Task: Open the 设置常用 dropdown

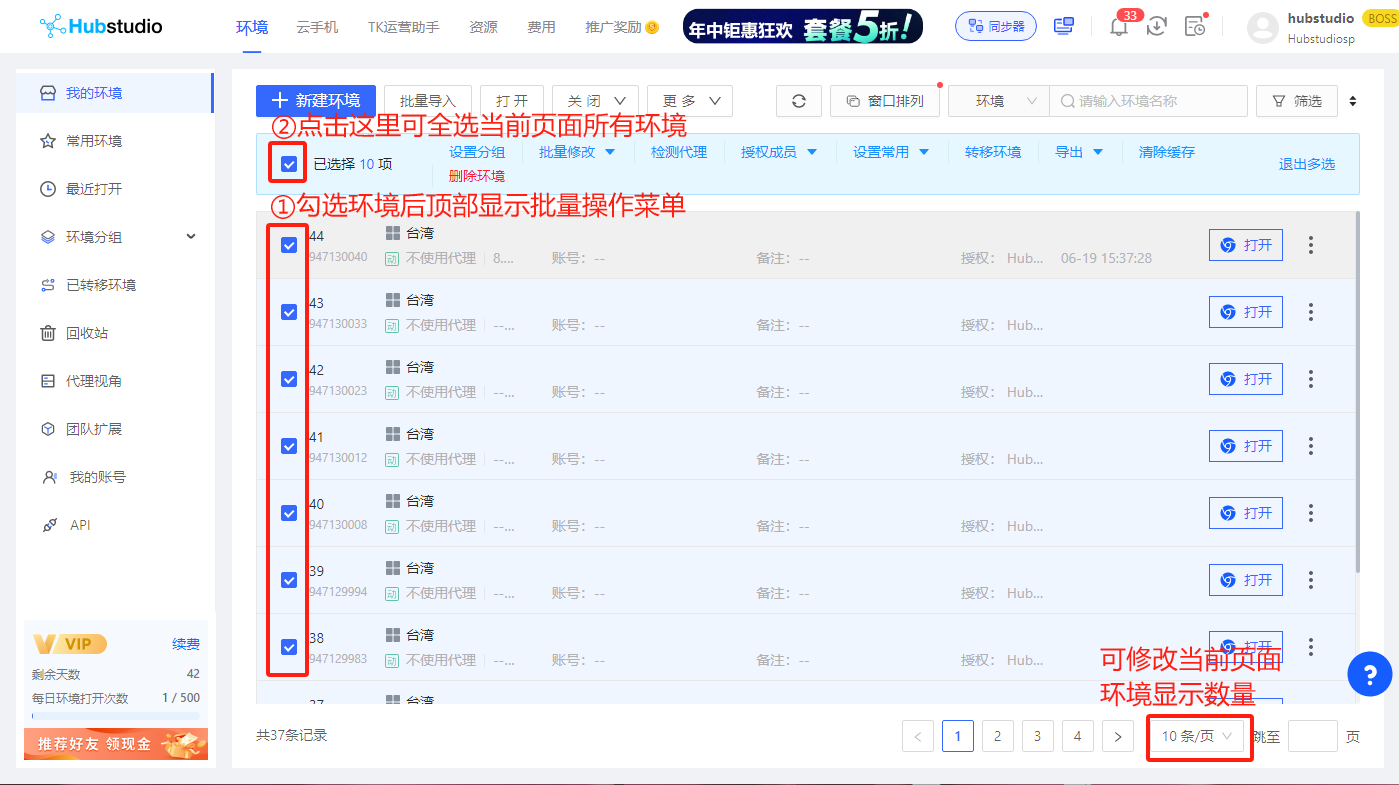Action: click(x=891, y=152)
